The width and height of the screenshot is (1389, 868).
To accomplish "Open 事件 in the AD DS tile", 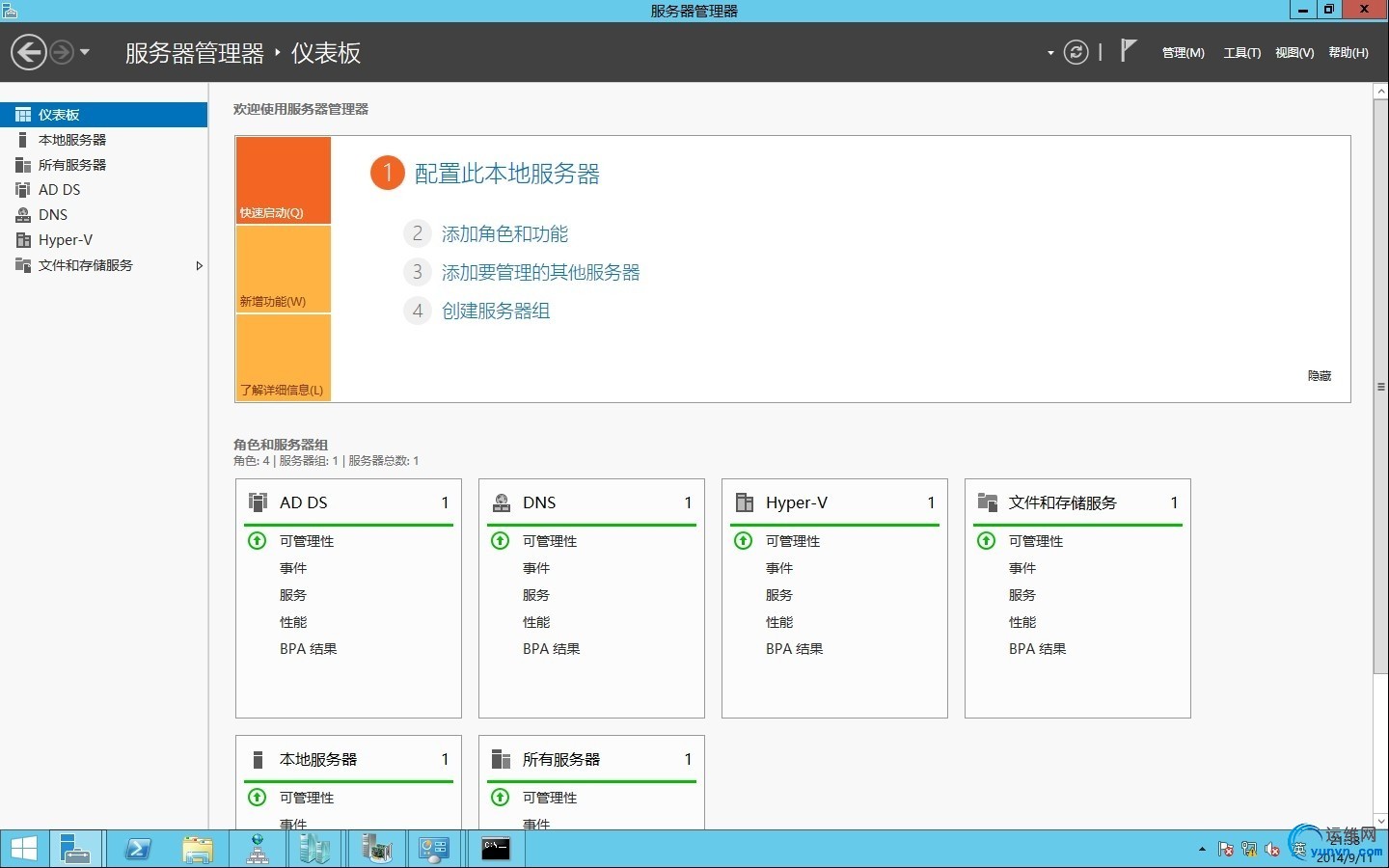I will [293, 568].
